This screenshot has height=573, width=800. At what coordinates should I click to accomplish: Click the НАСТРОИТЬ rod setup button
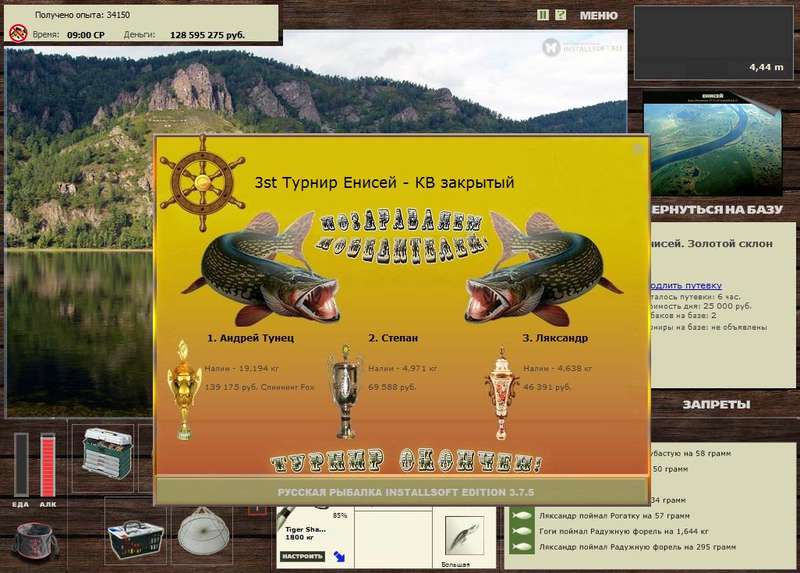pyautogui.click(x=302, y=556)
